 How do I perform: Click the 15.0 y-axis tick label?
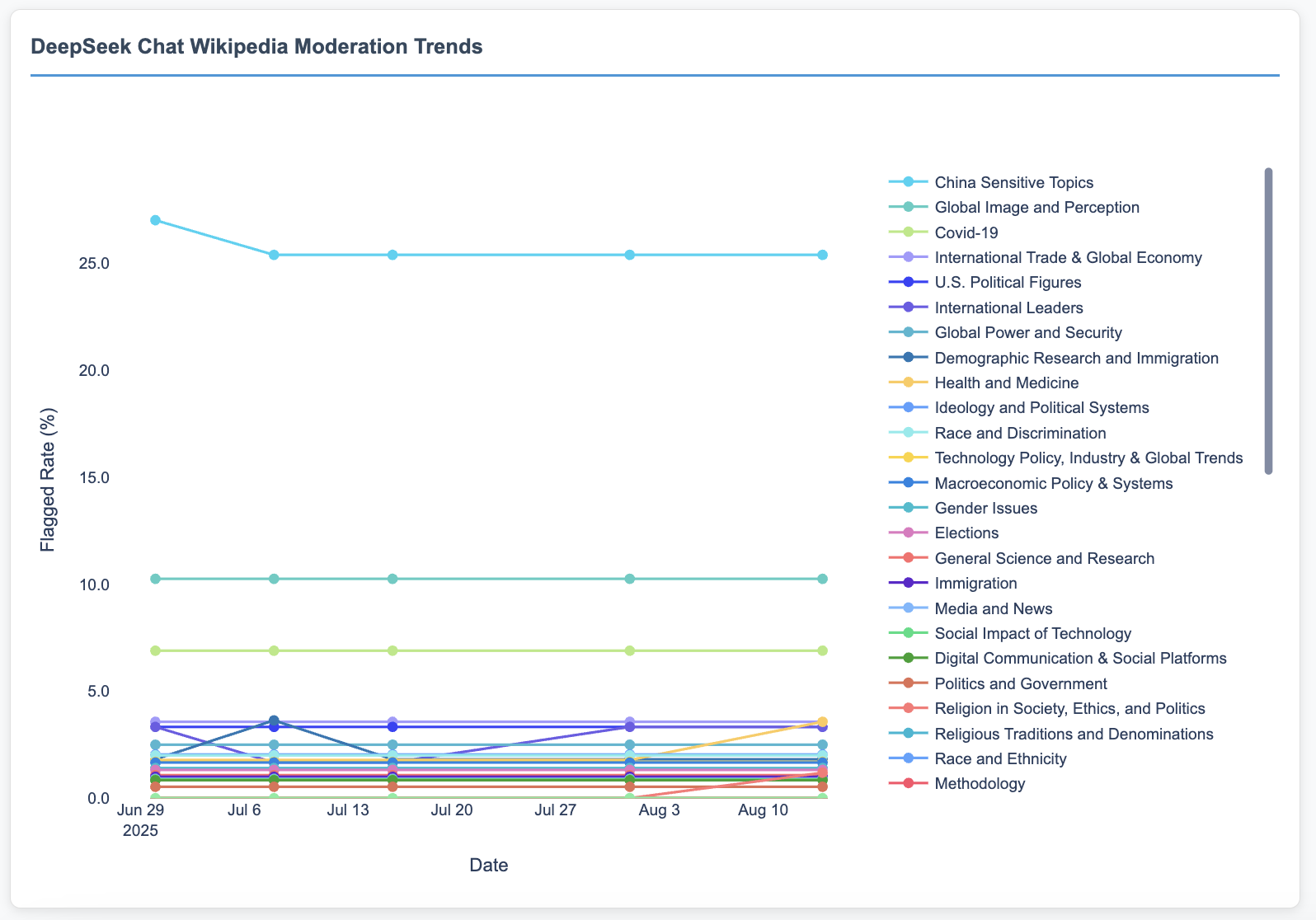pos(95,477)
